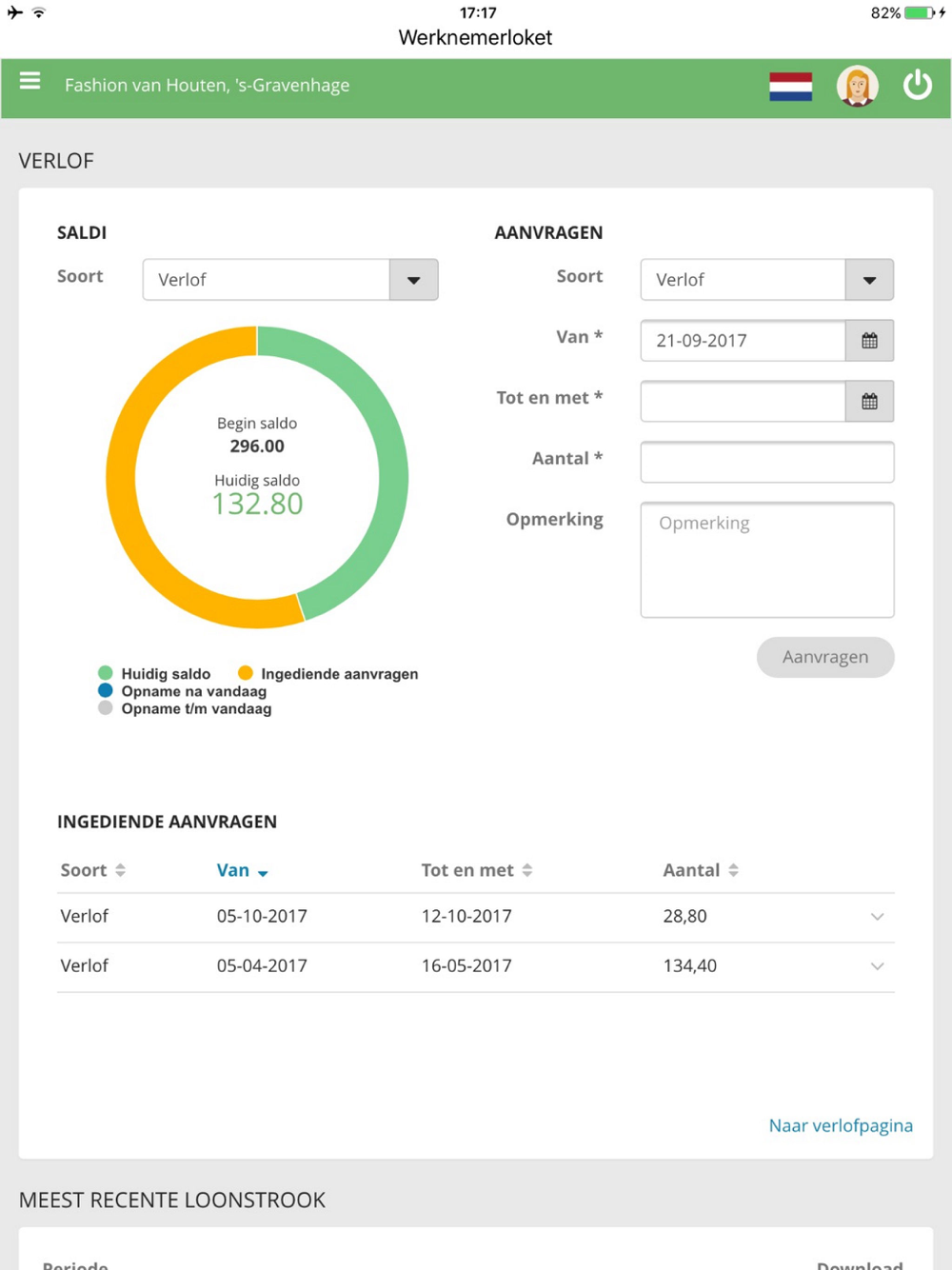Toggle Ingediende aanvragen legend item
This screenshot has height=1270, width=952.
pos(328,674)
